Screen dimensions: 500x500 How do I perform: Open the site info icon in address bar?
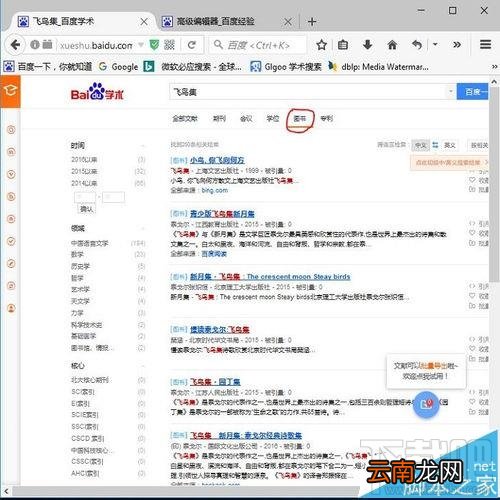tap(34, 44)
